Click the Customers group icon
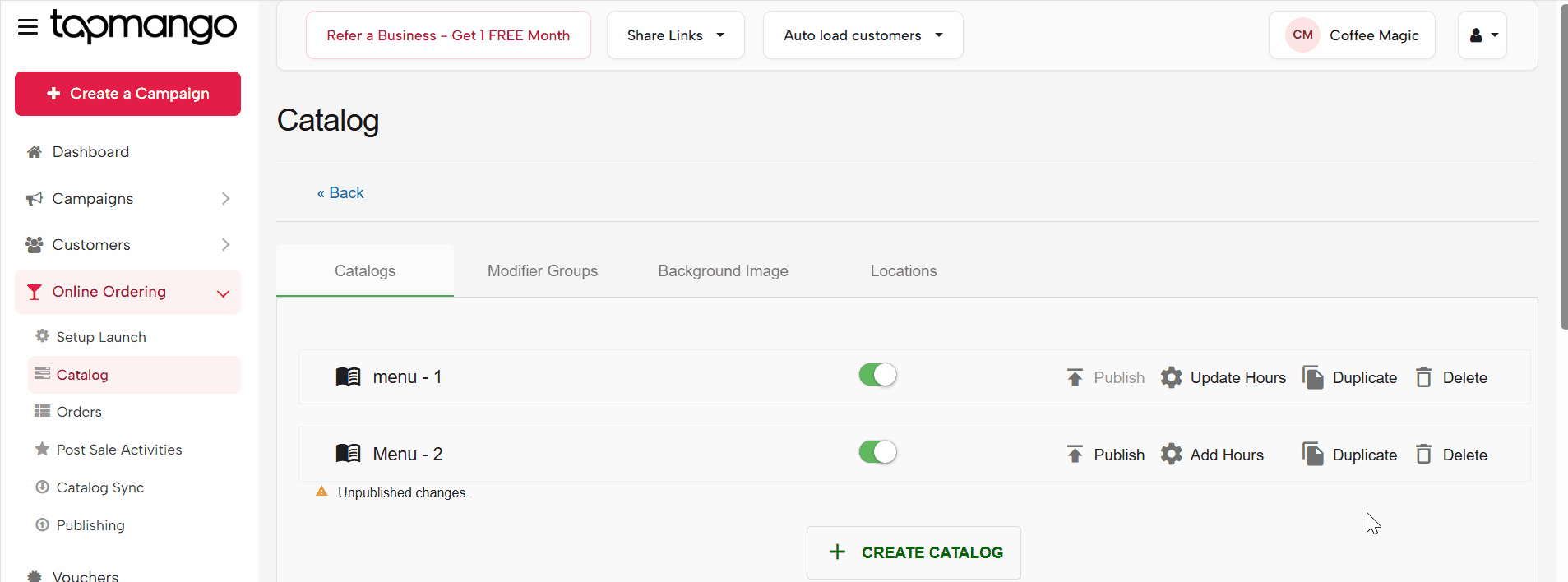1568x582 pixels. [35, 245]
